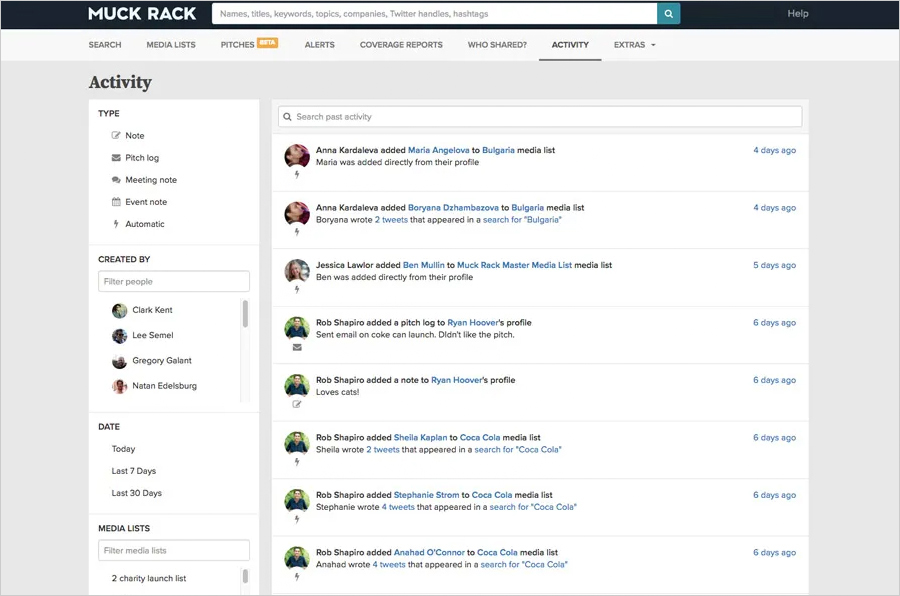Click avatar beside Boryana Dzhambazova activity
This screenshot has width=900, height=596.
tap(297, 214)
